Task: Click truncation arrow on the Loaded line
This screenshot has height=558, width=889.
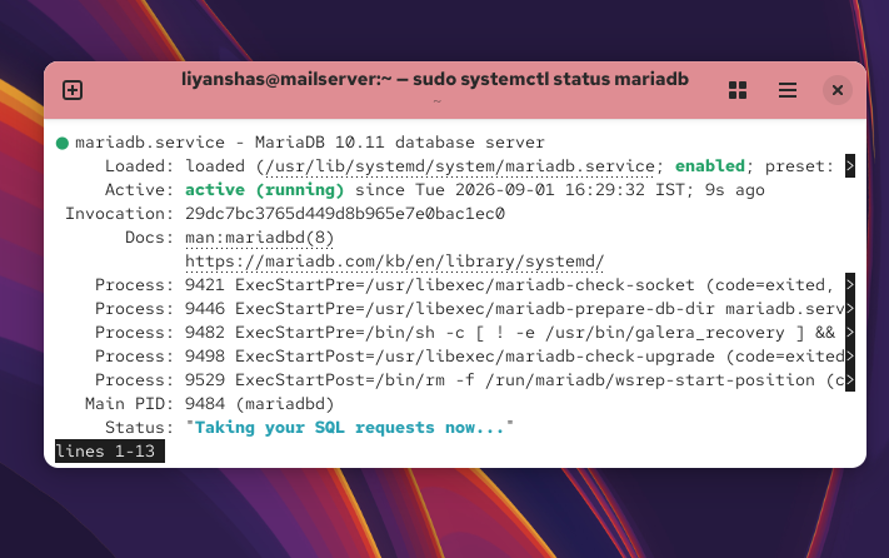Action: 850,166
